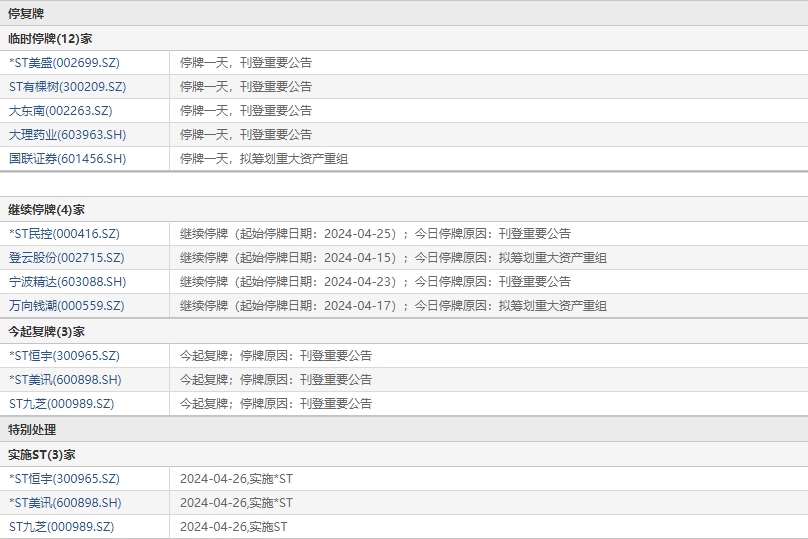This screenshot has width=808, height=539.
Task: Open the 登云股份(002715.SZ) link
Action: click(67, 257)
